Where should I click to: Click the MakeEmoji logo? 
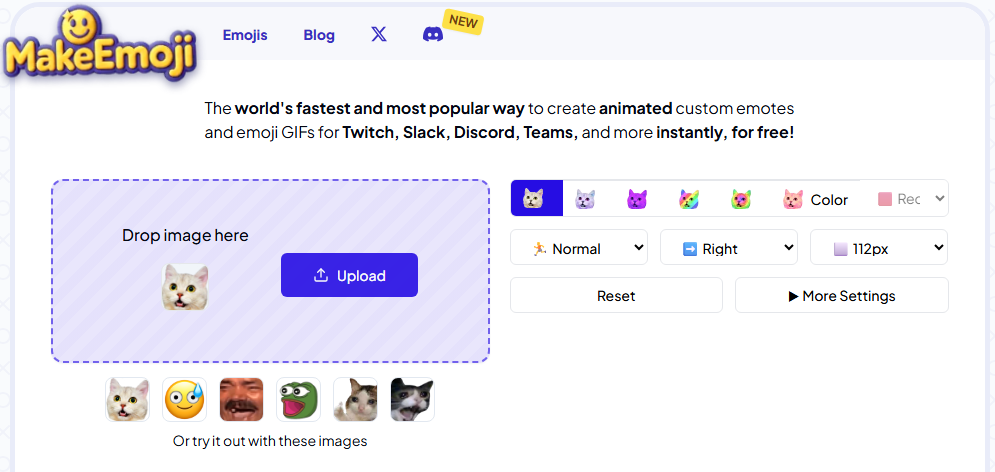(97, 49)
